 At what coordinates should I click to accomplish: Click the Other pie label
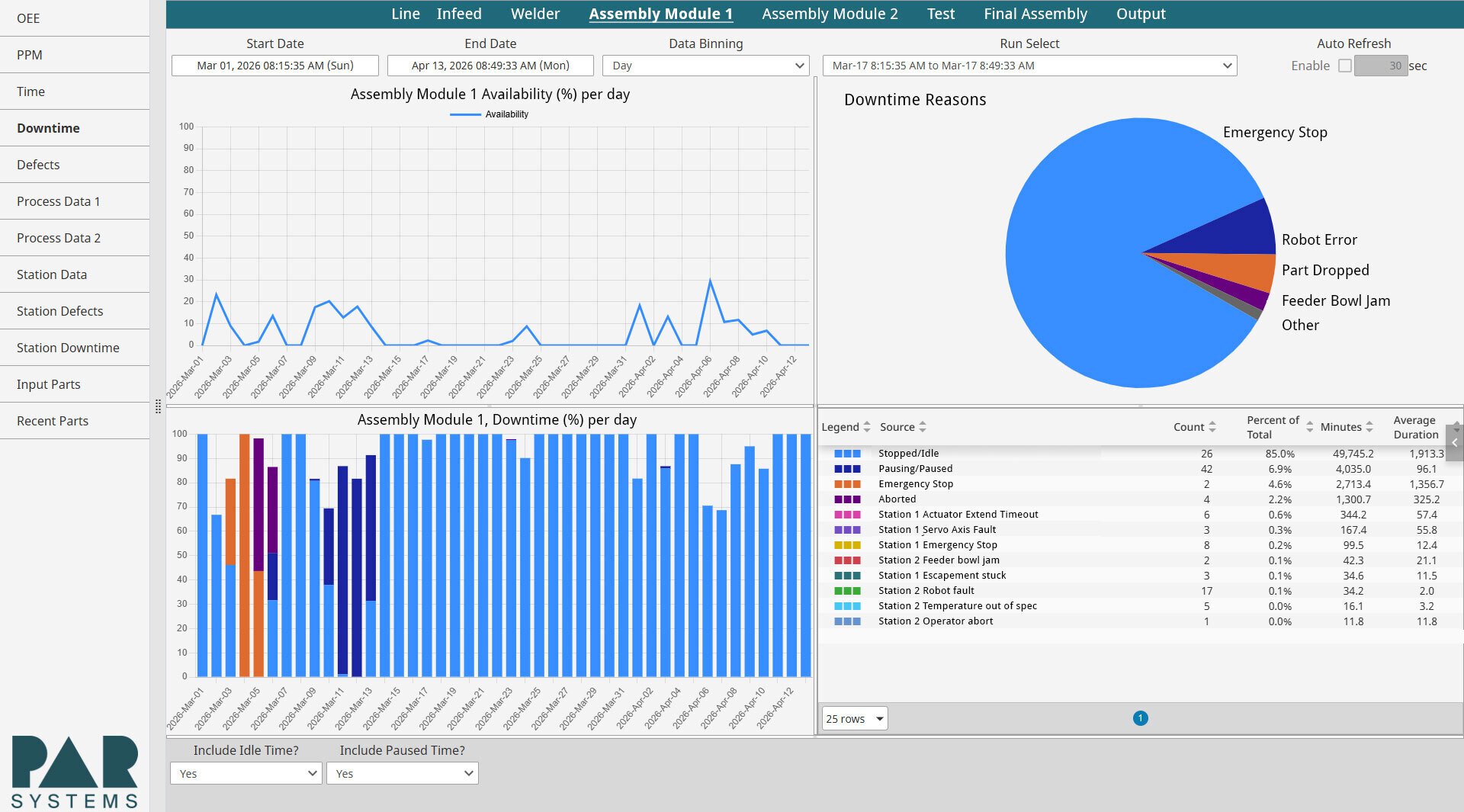(1300, 325)
